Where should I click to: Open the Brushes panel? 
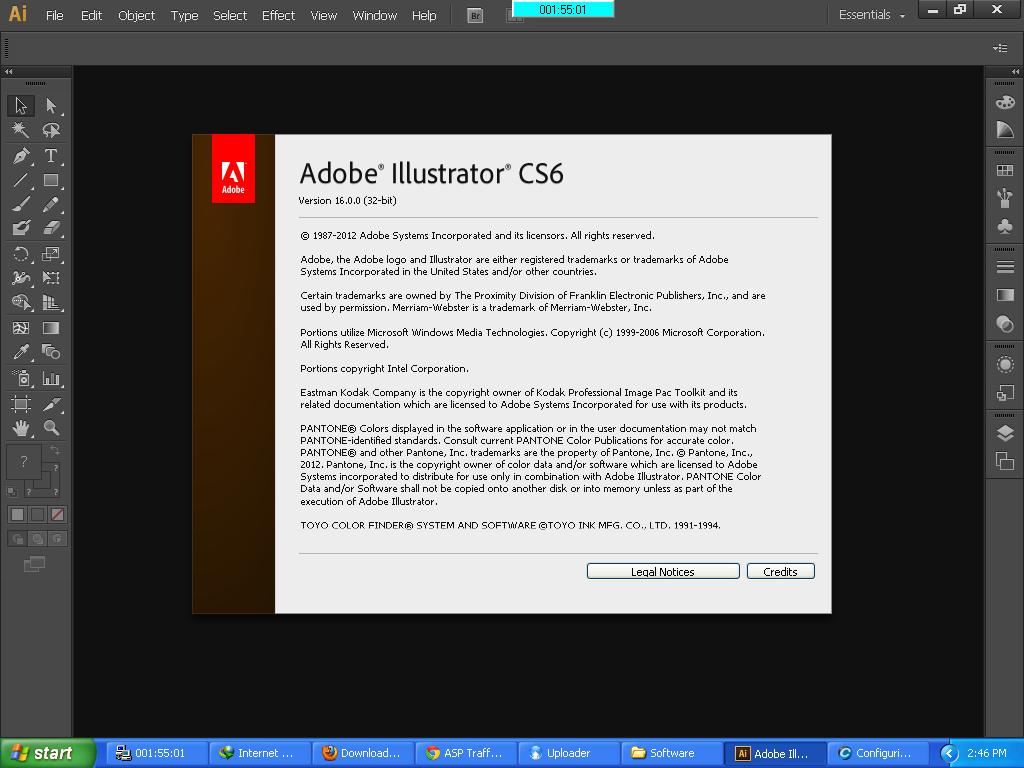pyautogui.click(x=1005, y=198)
